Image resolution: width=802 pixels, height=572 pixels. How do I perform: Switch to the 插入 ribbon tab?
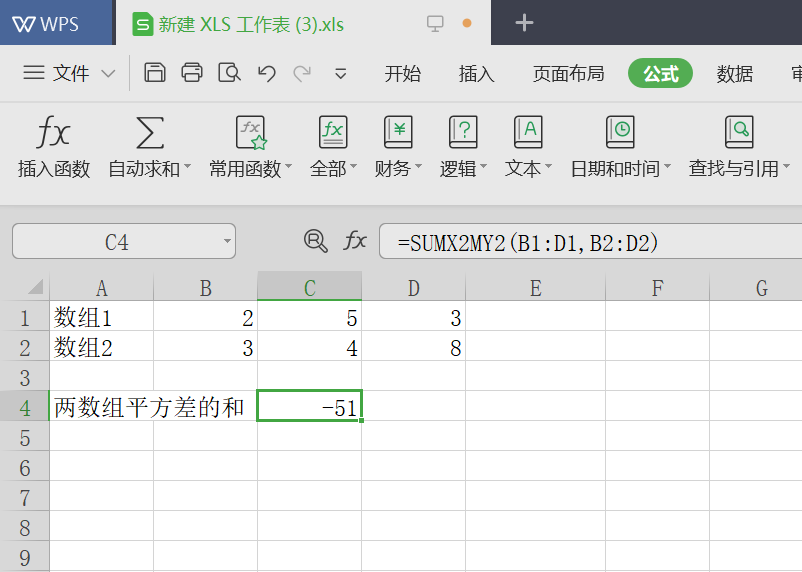[x=476, y=74]
